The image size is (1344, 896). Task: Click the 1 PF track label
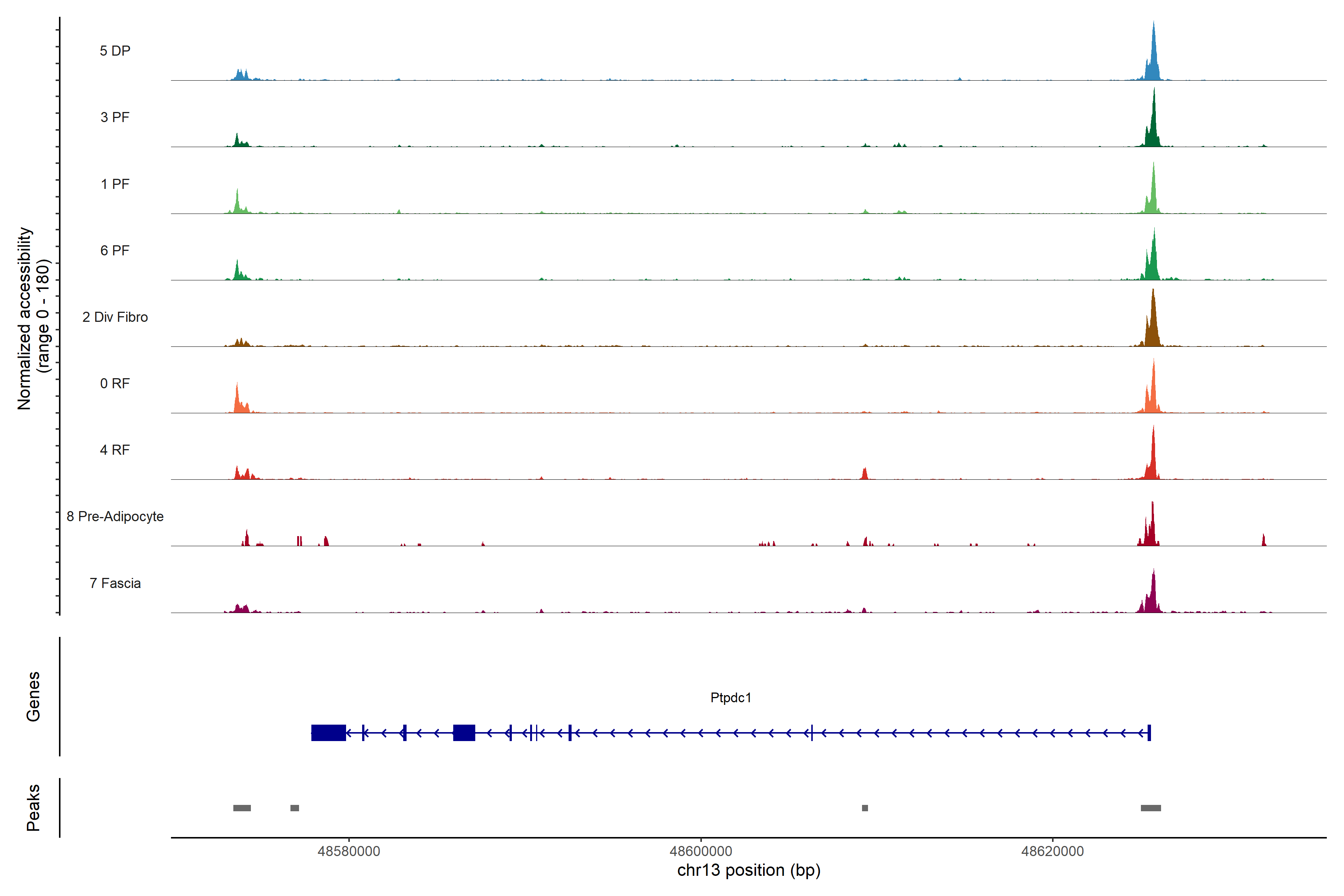115,184
